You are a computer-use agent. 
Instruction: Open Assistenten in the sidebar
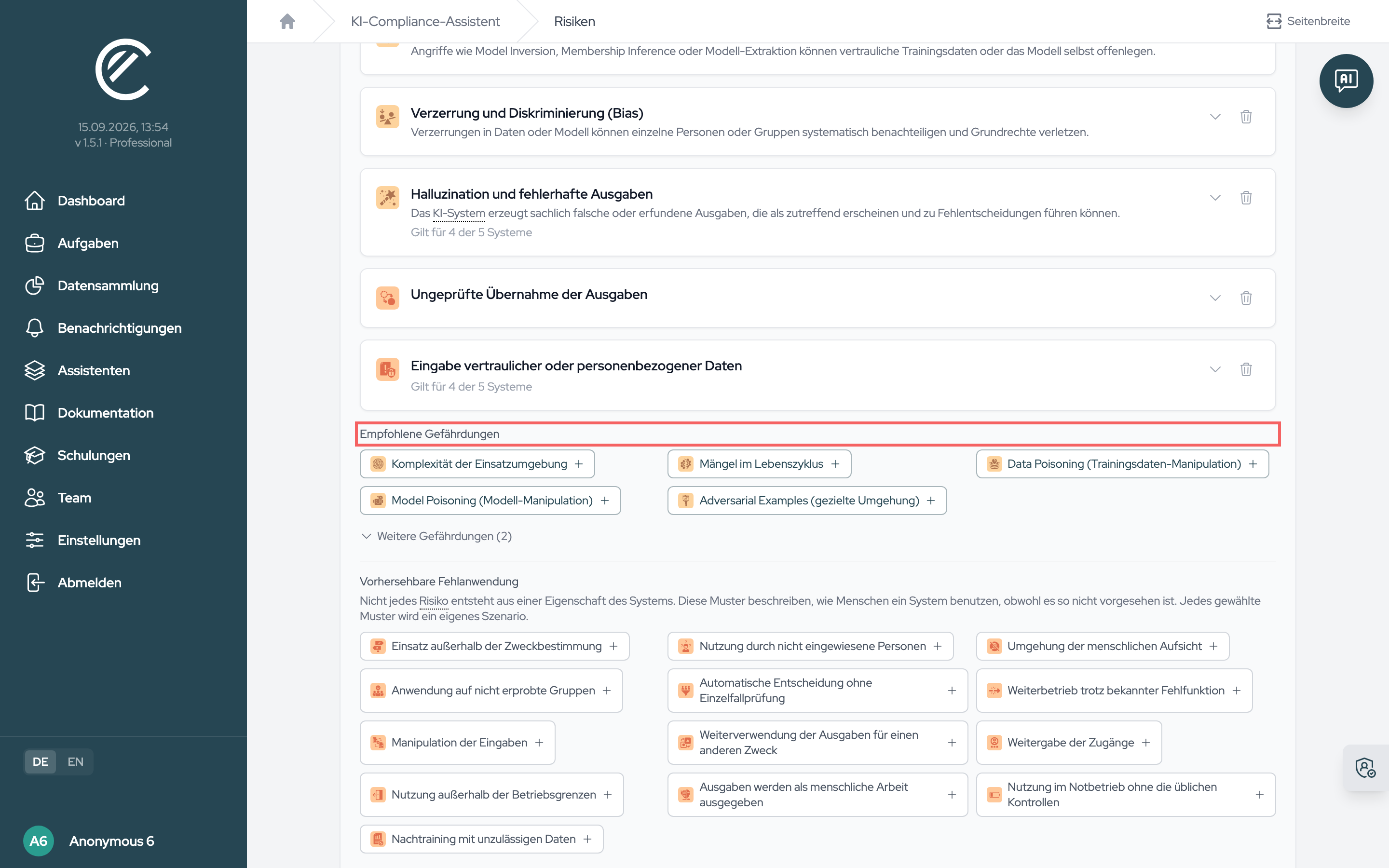(78, 370)
